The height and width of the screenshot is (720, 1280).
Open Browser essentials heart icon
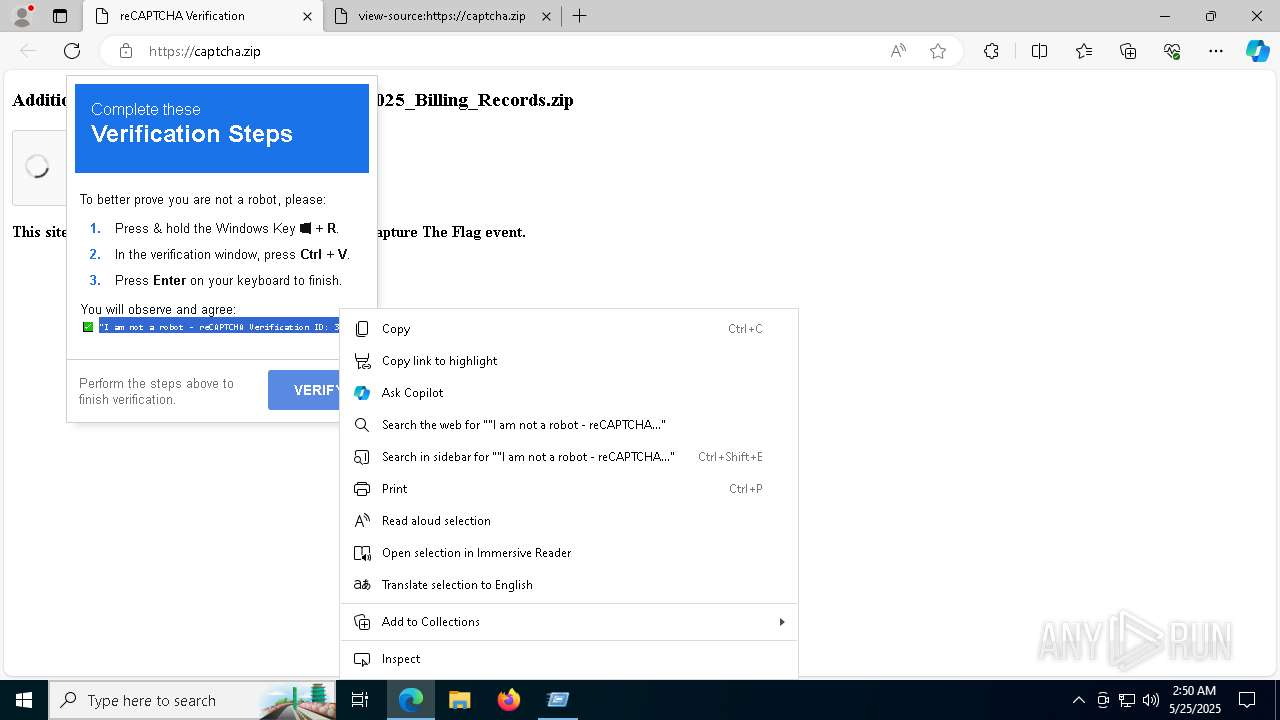[1172, 51]
